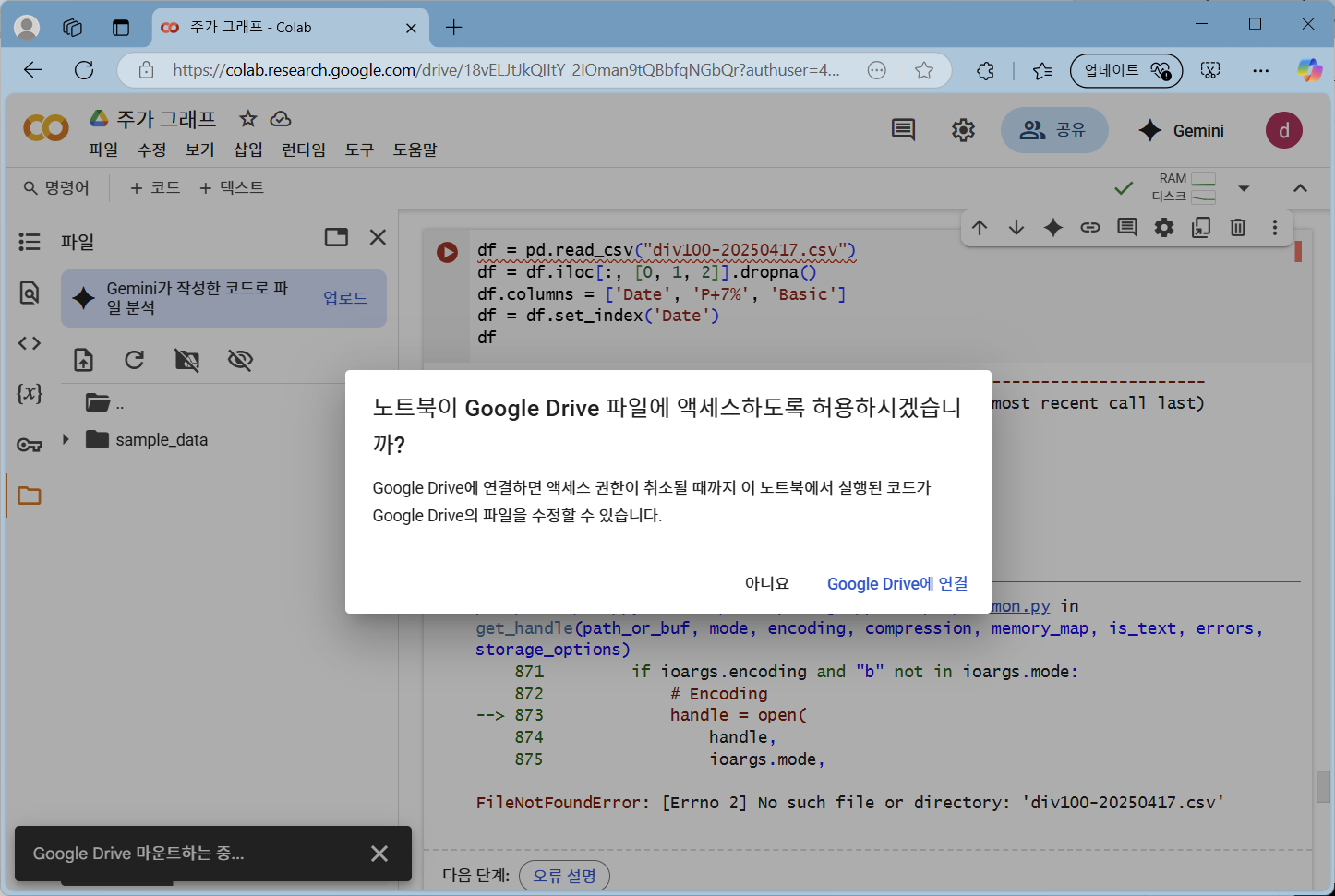
Task: Expand the sample_data folder
Action: click(x=66, y=439)
